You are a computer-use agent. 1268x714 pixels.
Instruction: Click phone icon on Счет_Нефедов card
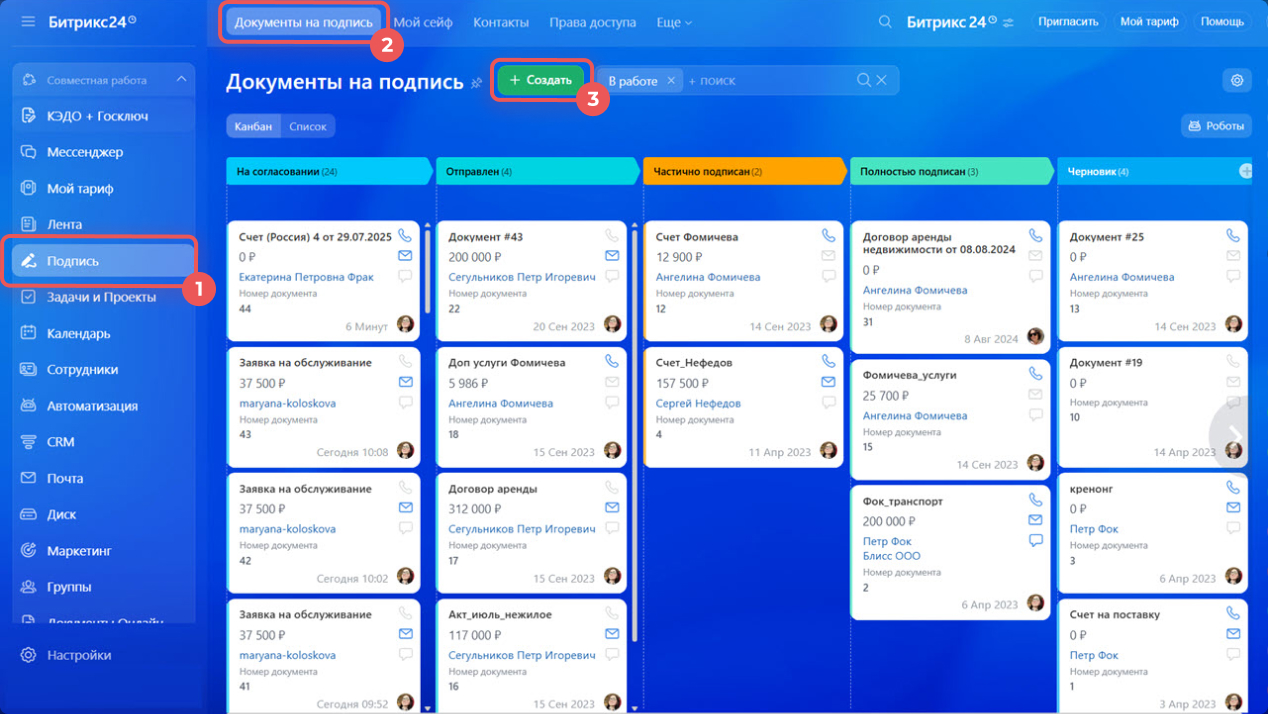(828, 362)
